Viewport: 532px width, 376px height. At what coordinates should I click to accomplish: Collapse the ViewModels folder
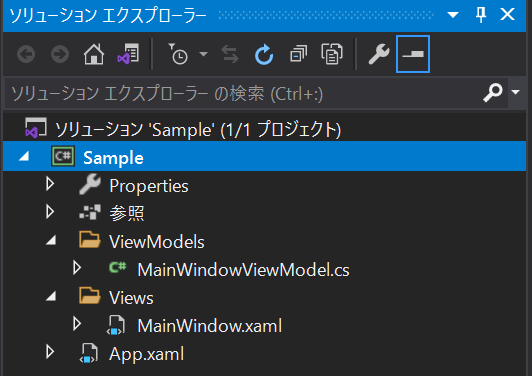pos(51,241)
